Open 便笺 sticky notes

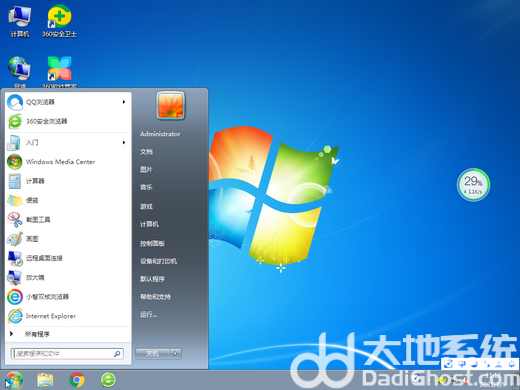[x=67, y=200]
